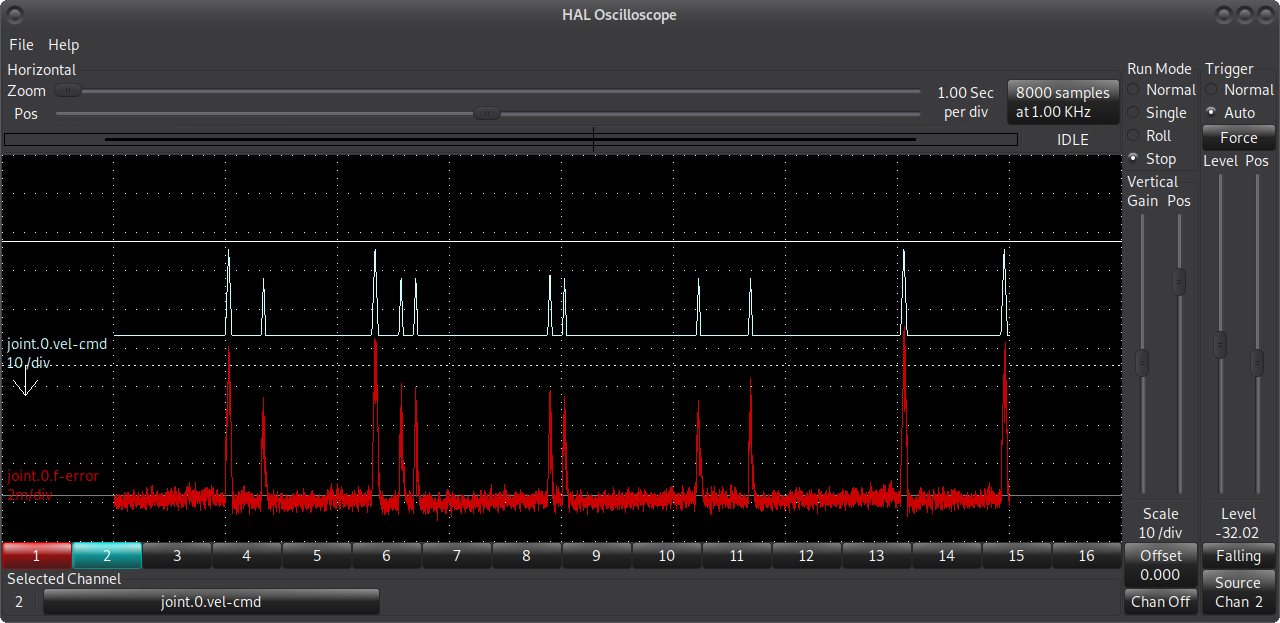Select channel 15 button
This screenshot has width=1280, height=623.
point(1017,555)
